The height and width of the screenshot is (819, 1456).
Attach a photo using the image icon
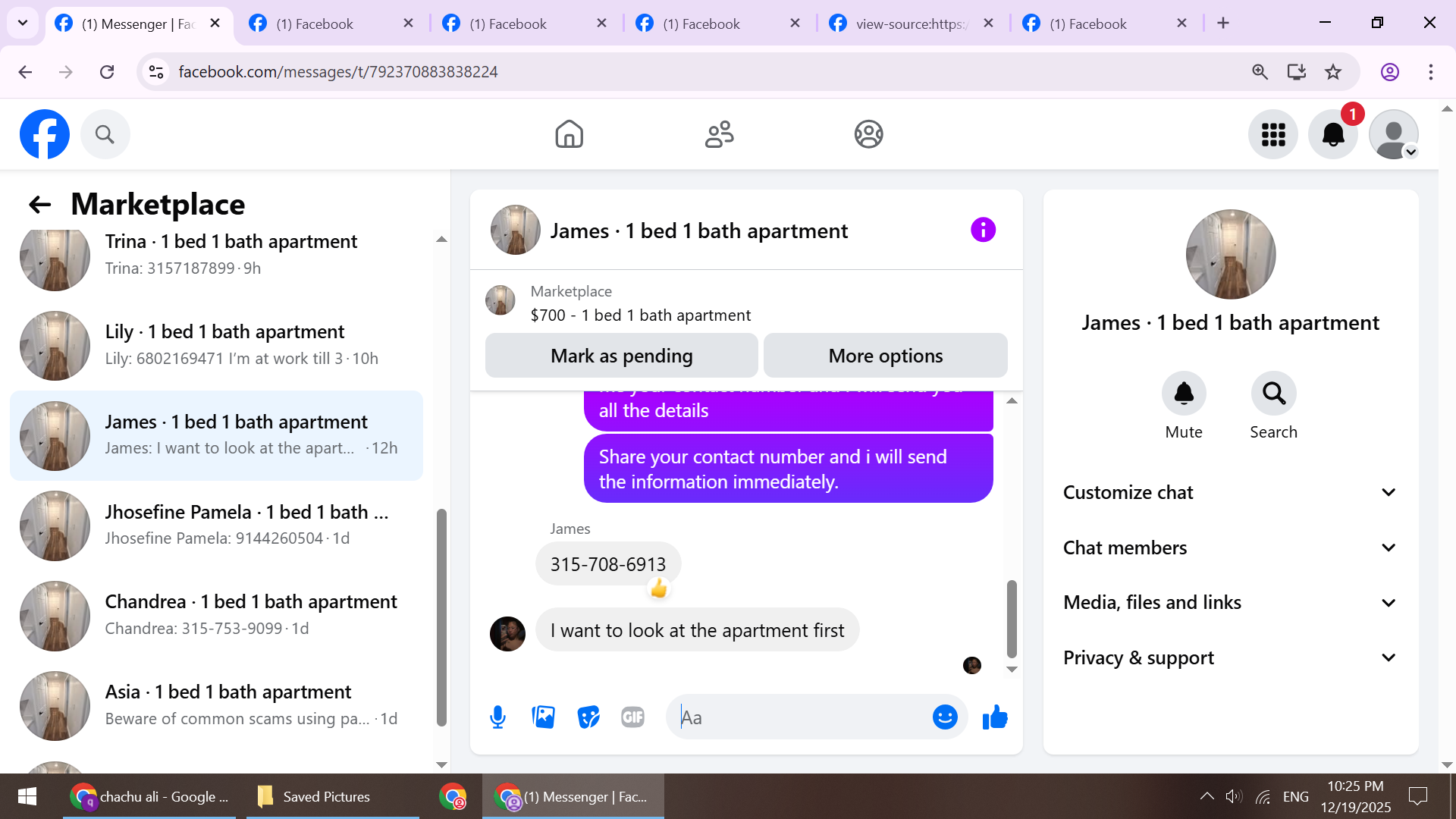tap(543, 717)
